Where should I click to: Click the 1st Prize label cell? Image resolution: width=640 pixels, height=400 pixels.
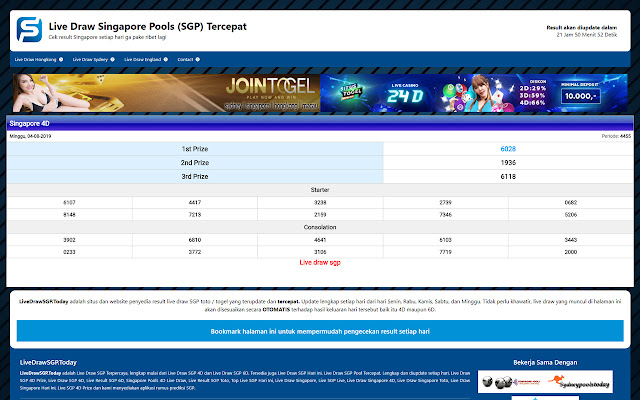tap(195, 149)
